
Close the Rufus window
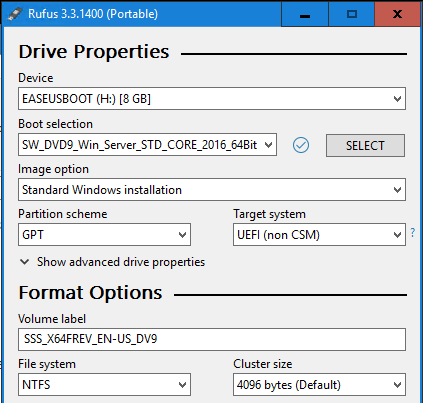(x=397, y=14)
